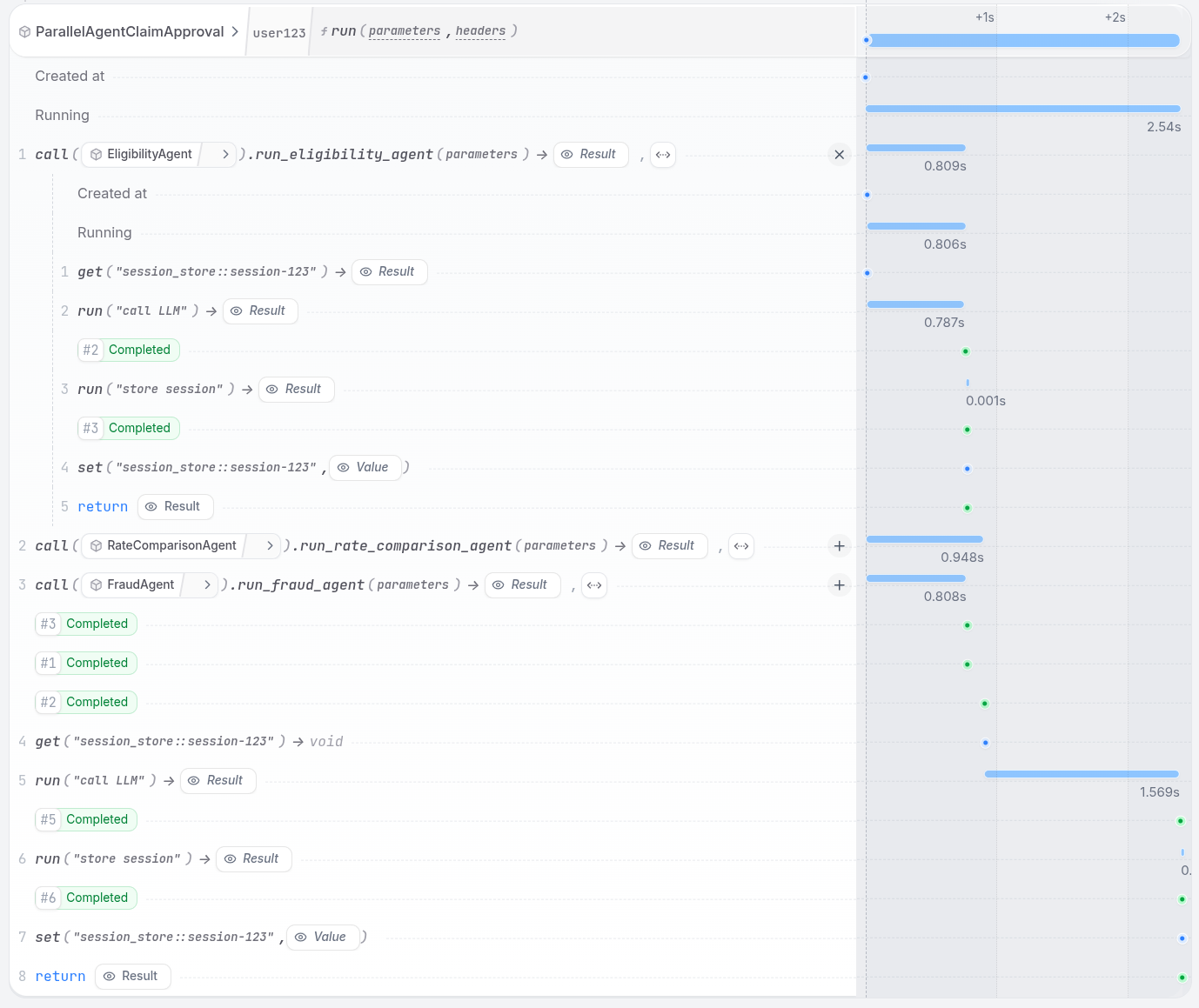Image resolution: width=1199 pixels, height=1008 pixels.
Task: Click the ParallelAgentClaimApproval cube icon
Action: tap(24, 31)
